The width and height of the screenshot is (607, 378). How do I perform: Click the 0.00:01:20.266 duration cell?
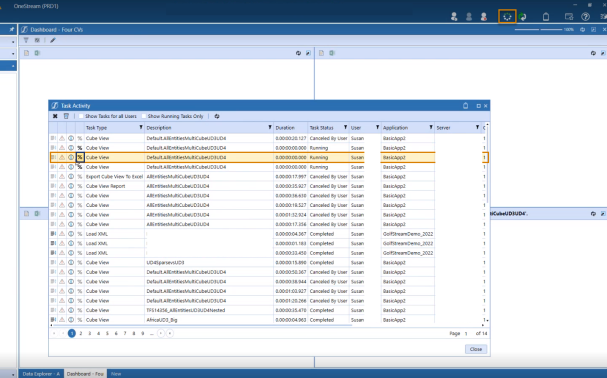[x=291, y=301]
